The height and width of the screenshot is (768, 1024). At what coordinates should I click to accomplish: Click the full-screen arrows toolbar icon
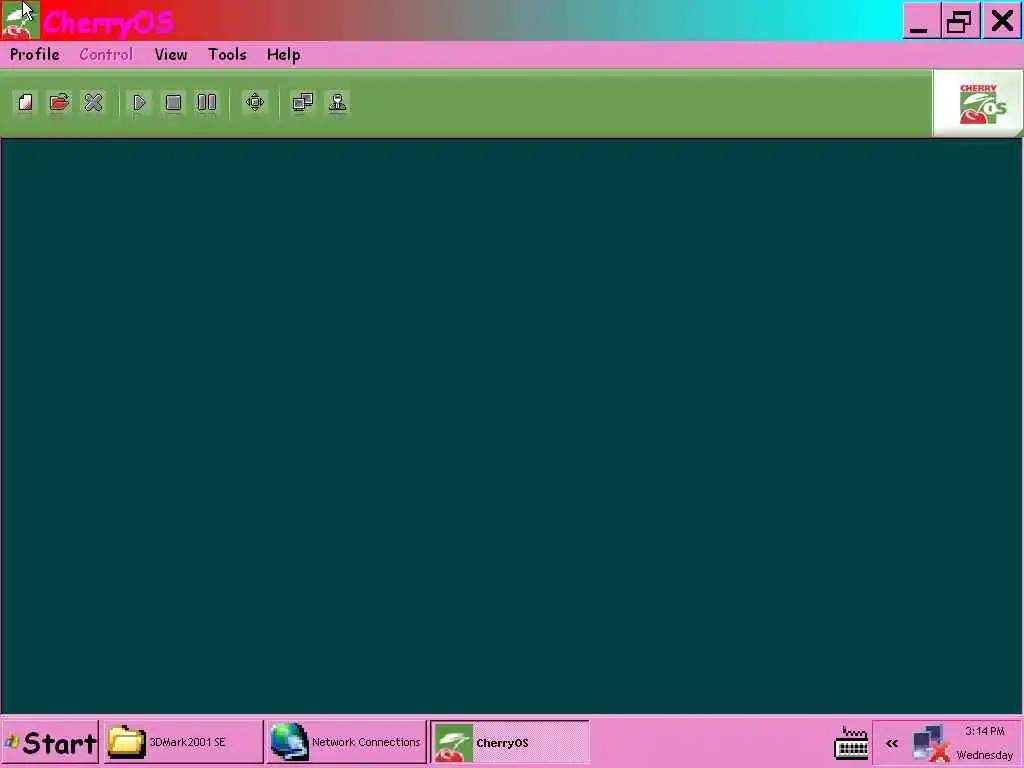[x=255, y=103]
